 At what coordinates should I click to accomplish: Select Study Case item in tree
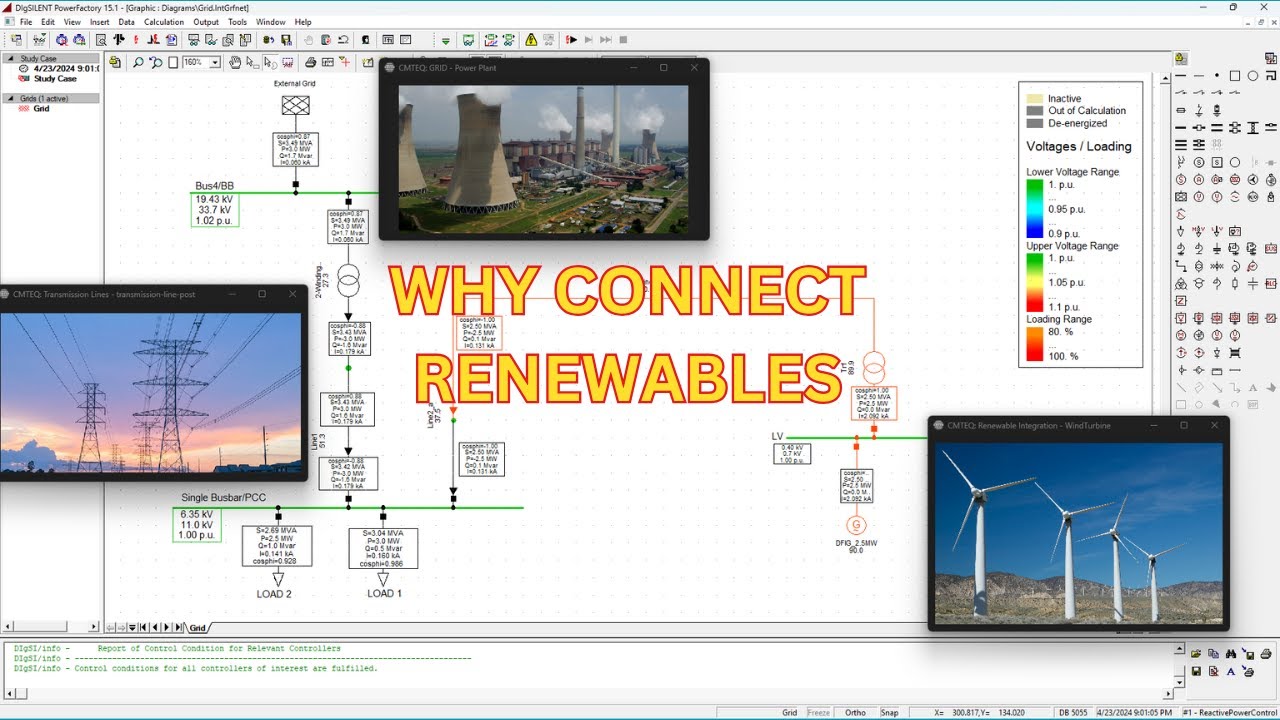55,78
